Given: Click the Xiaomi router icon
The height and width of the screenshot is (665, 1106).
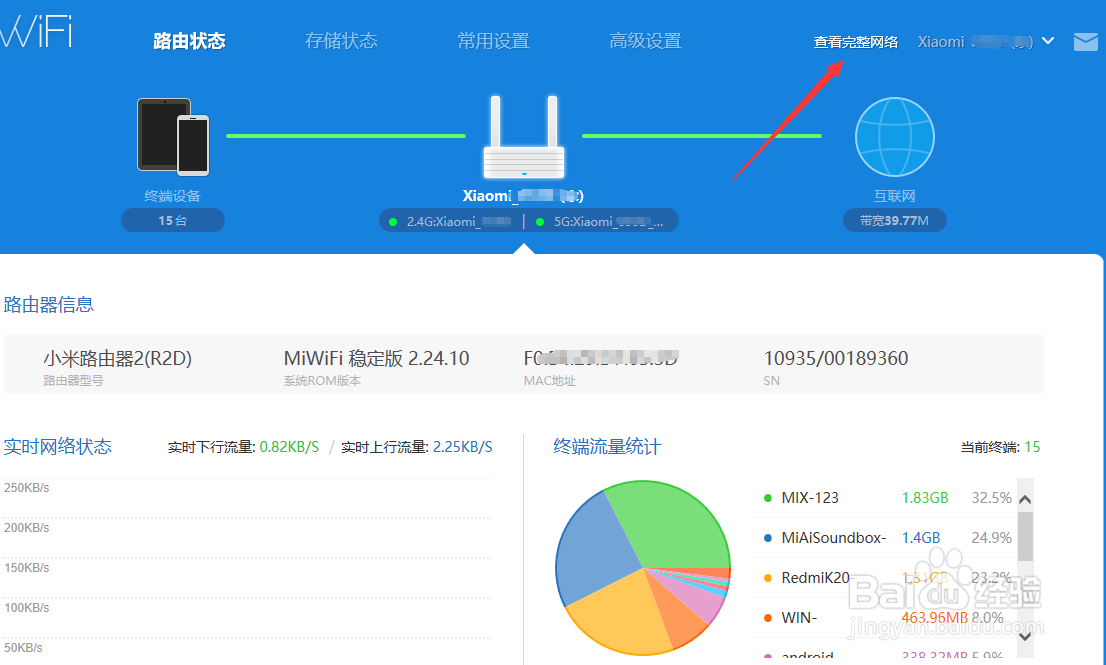Looking at the screenshot, I should click(x=523, y=137).
